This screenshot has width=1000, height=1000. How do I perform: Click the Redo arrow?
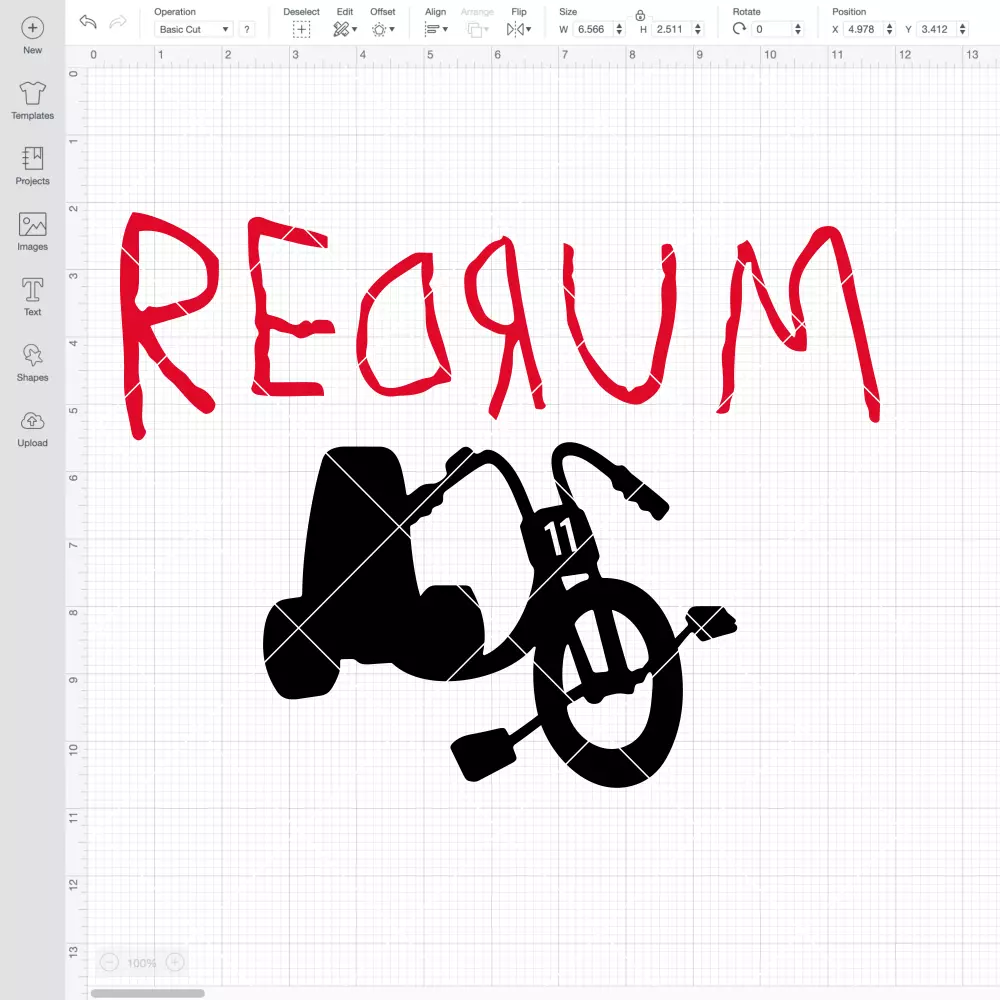point(118,22)
